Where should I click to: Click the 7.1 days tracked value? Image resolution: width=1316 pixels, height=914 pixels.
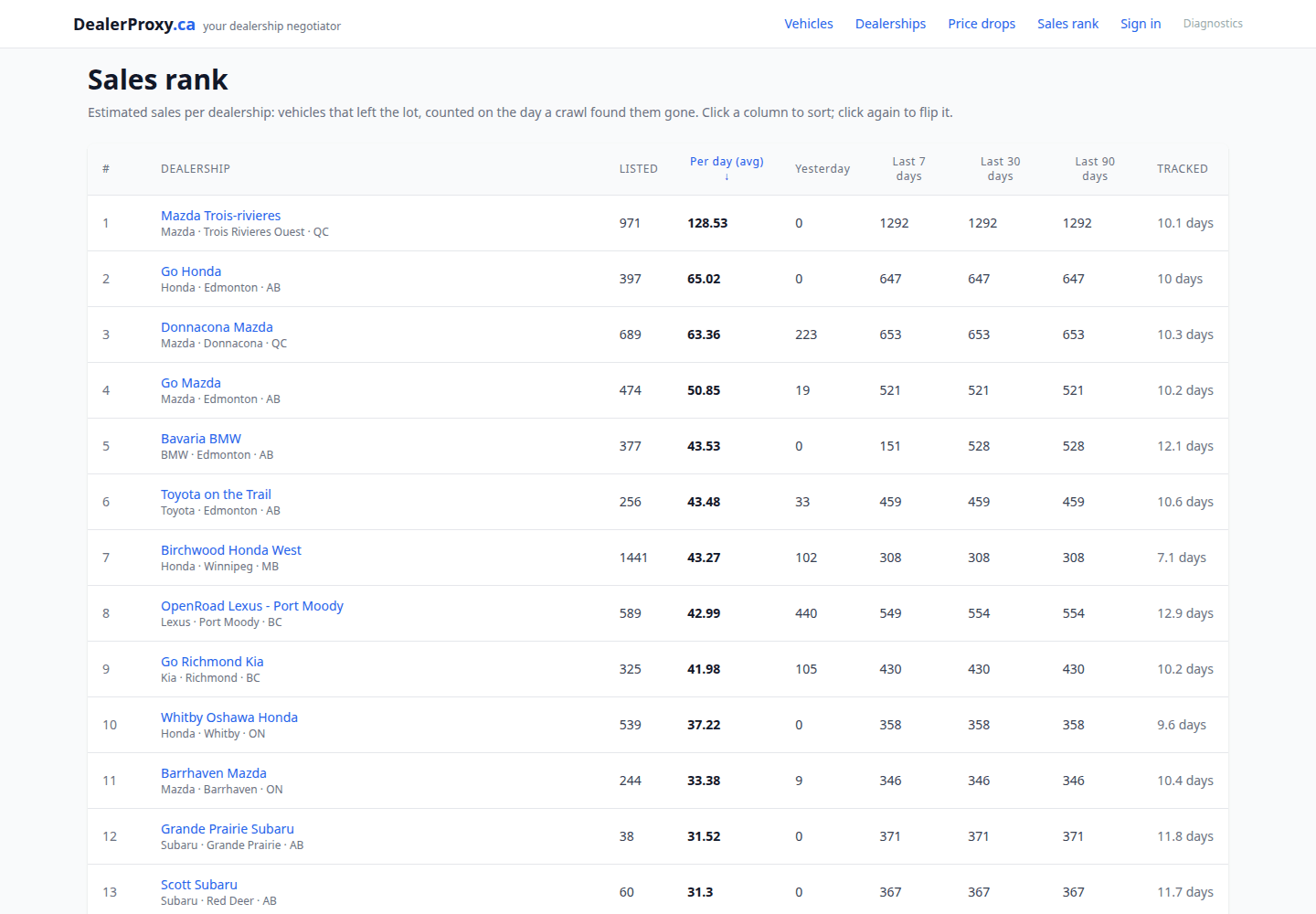tap(1182, 558)
